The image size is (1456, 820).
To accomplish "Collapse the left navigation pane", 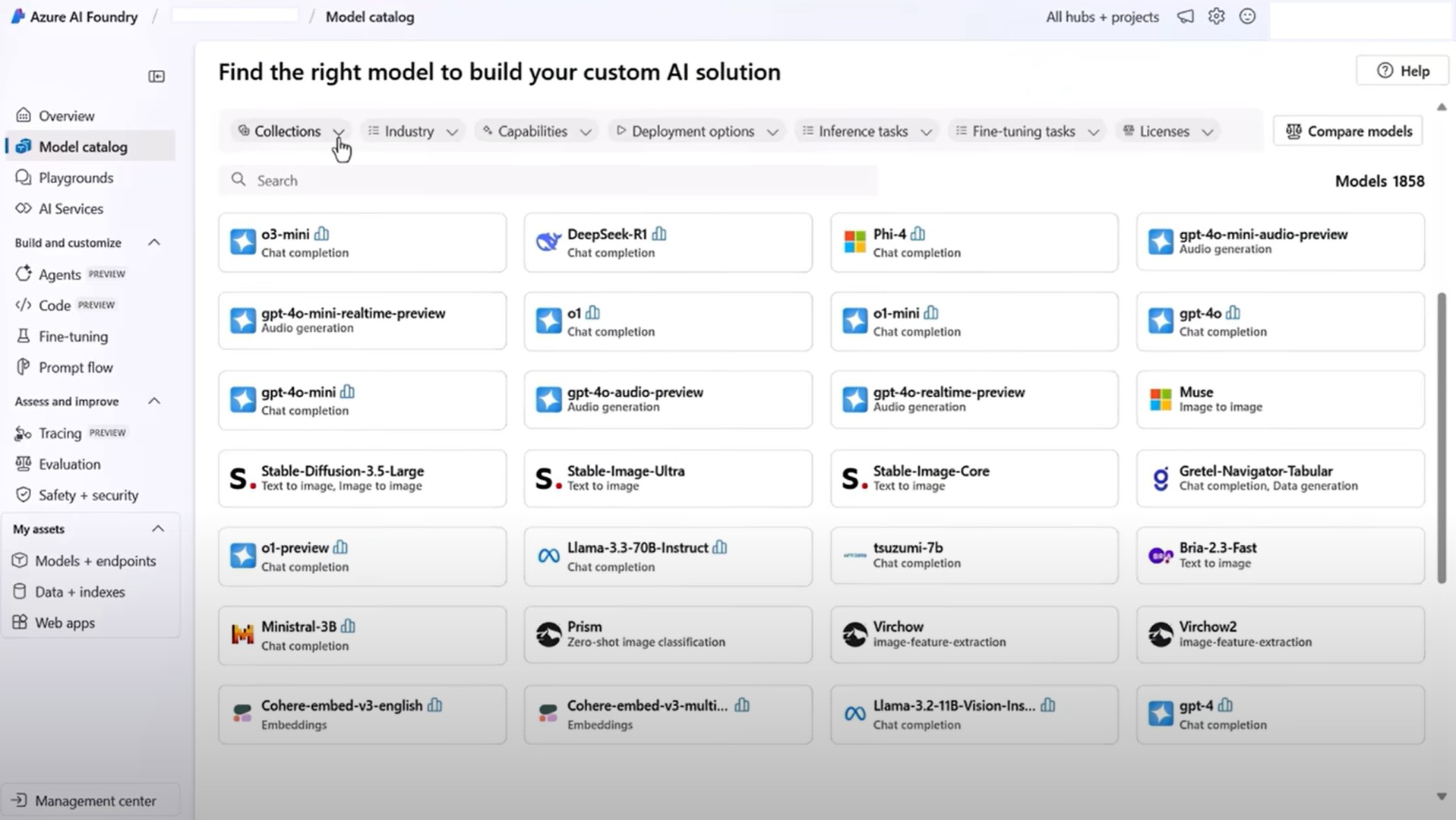I will (156, 77).
